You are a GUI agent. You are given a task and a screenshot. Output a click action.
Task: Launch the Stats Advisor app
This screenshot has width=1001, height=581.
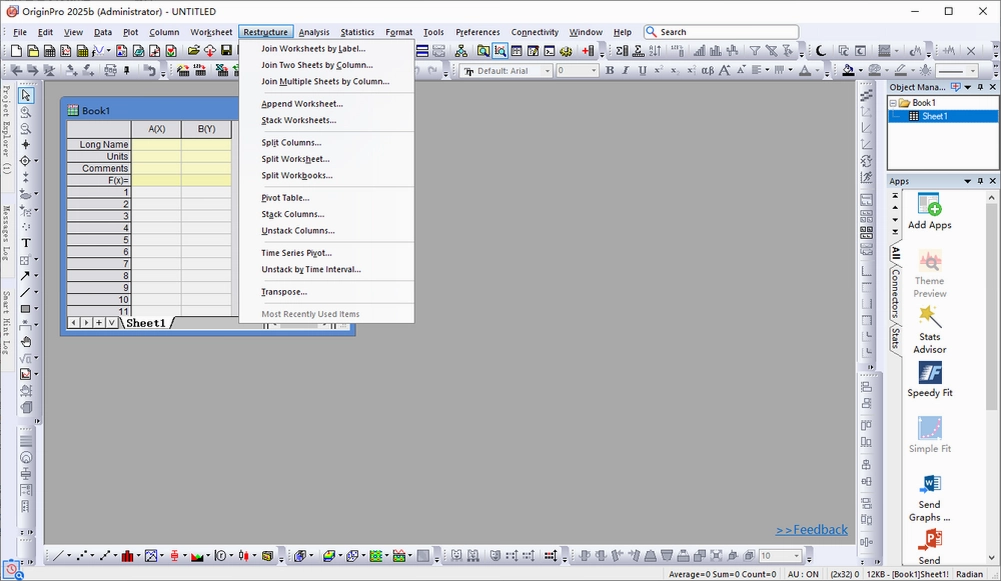[930, 329]
